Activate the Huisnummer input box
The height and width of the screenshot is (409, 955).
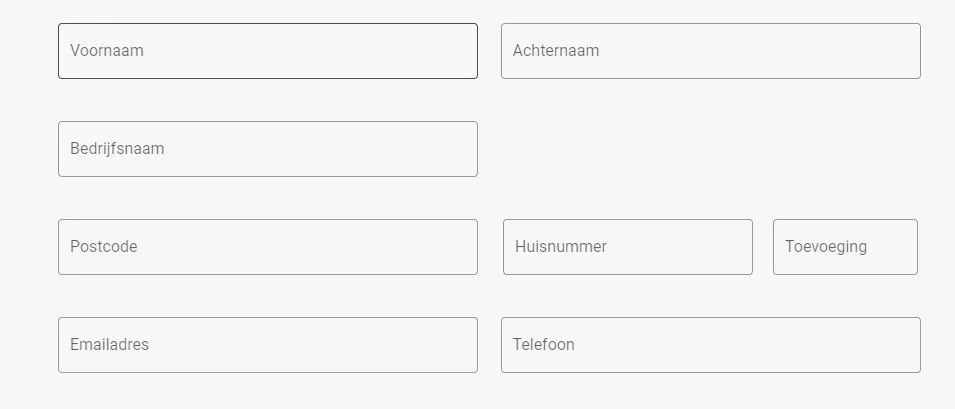pos(627,247)
